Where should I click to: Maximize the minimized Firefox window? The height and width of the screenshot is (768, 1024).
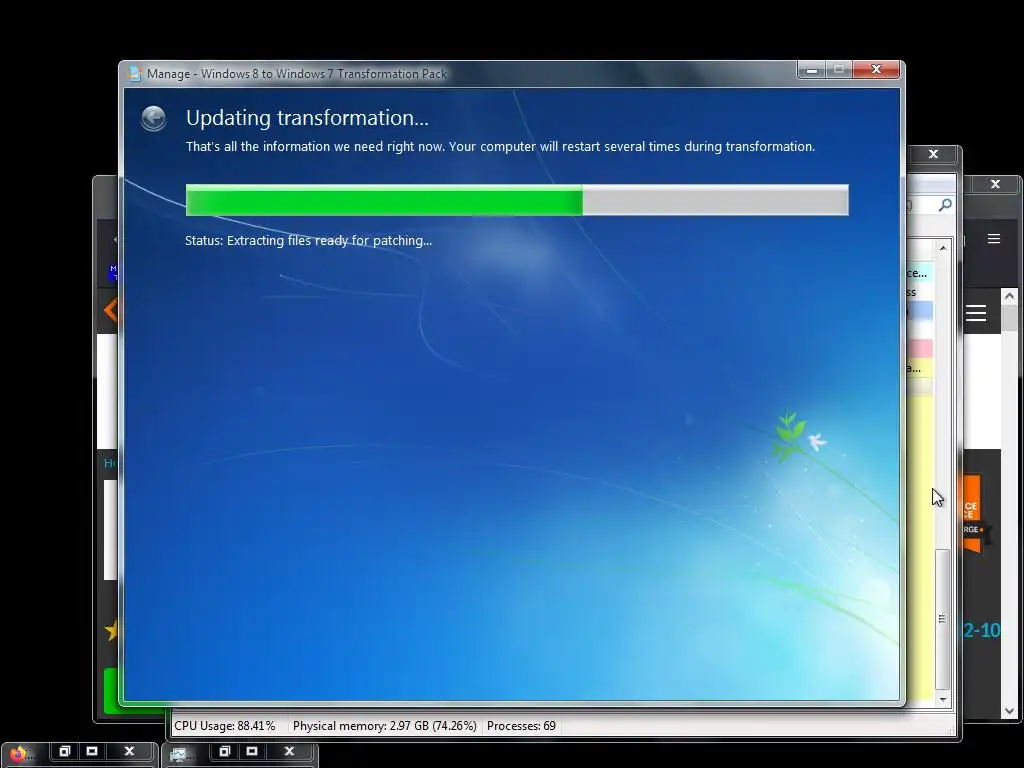click(x=92, y=751)
